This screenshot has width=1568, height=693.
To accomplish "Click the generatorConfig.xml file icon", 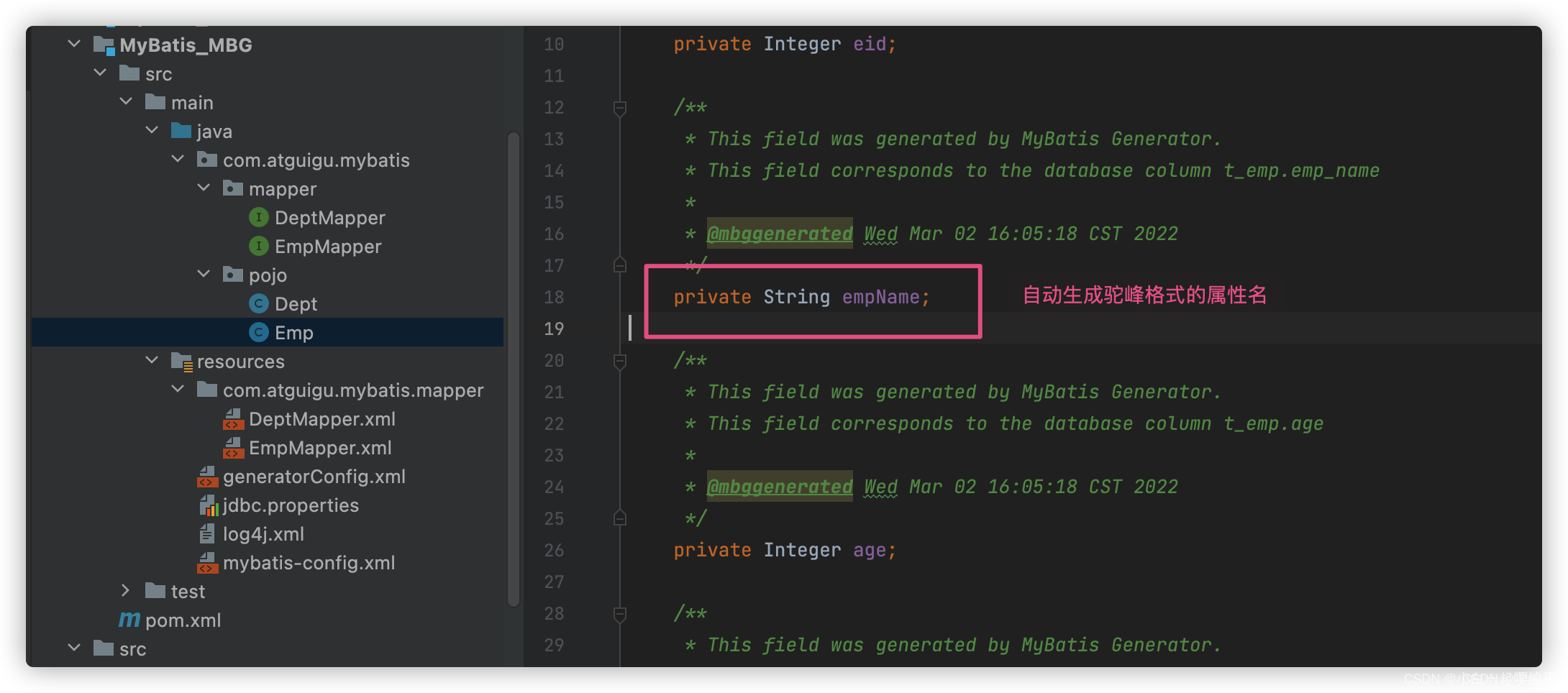I will pos(208,477).
